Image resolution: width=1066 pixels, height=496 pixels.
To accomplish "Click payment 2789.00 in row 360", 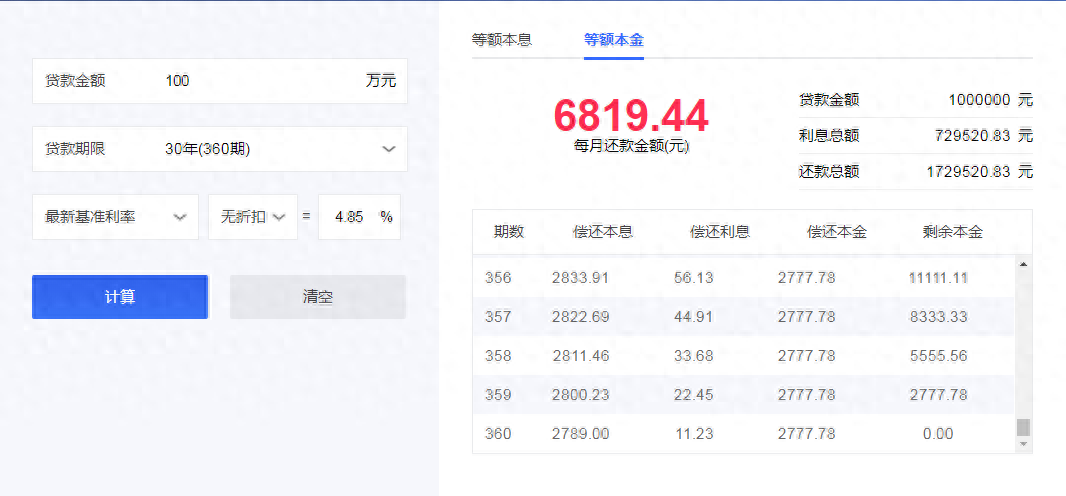I will click(x=581, y=433).
